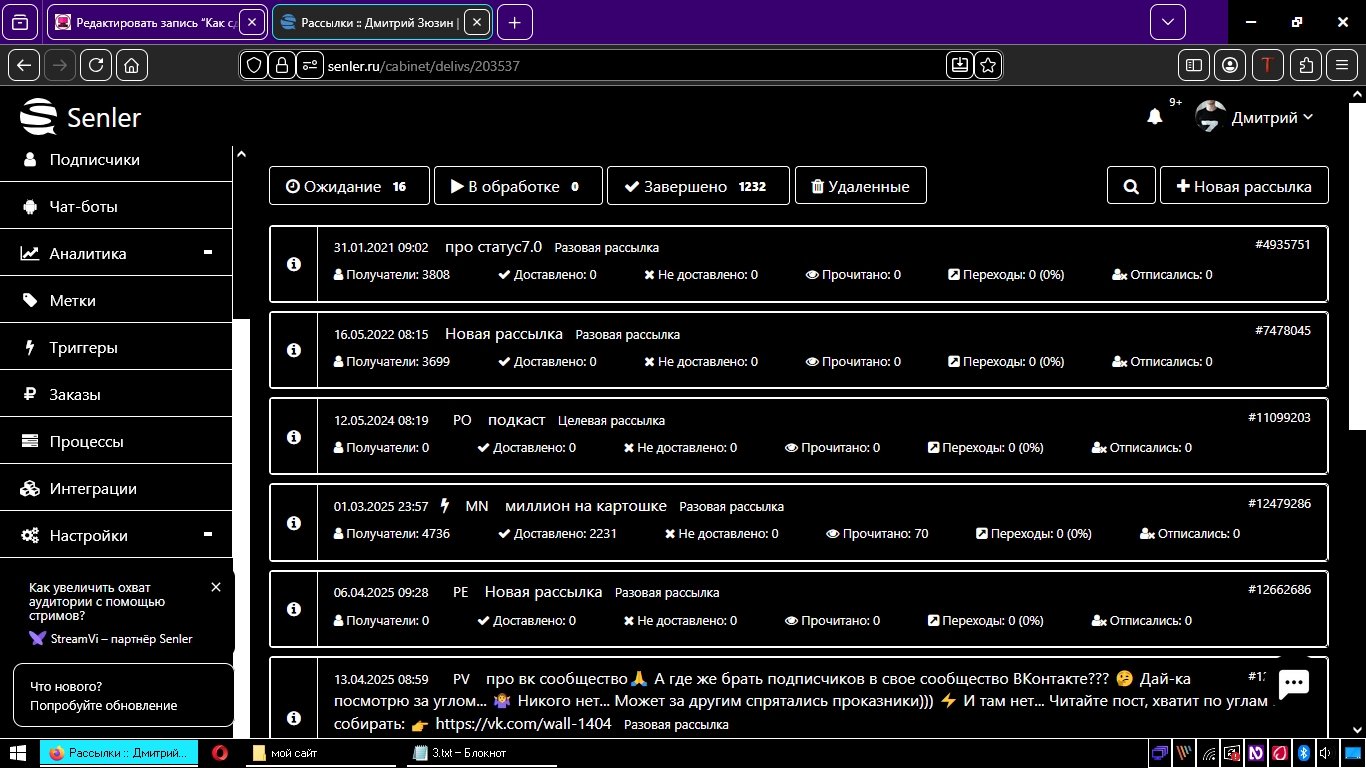Click the search magnifier button
Screen dimensions: 1366x768
coord(1131,186)
